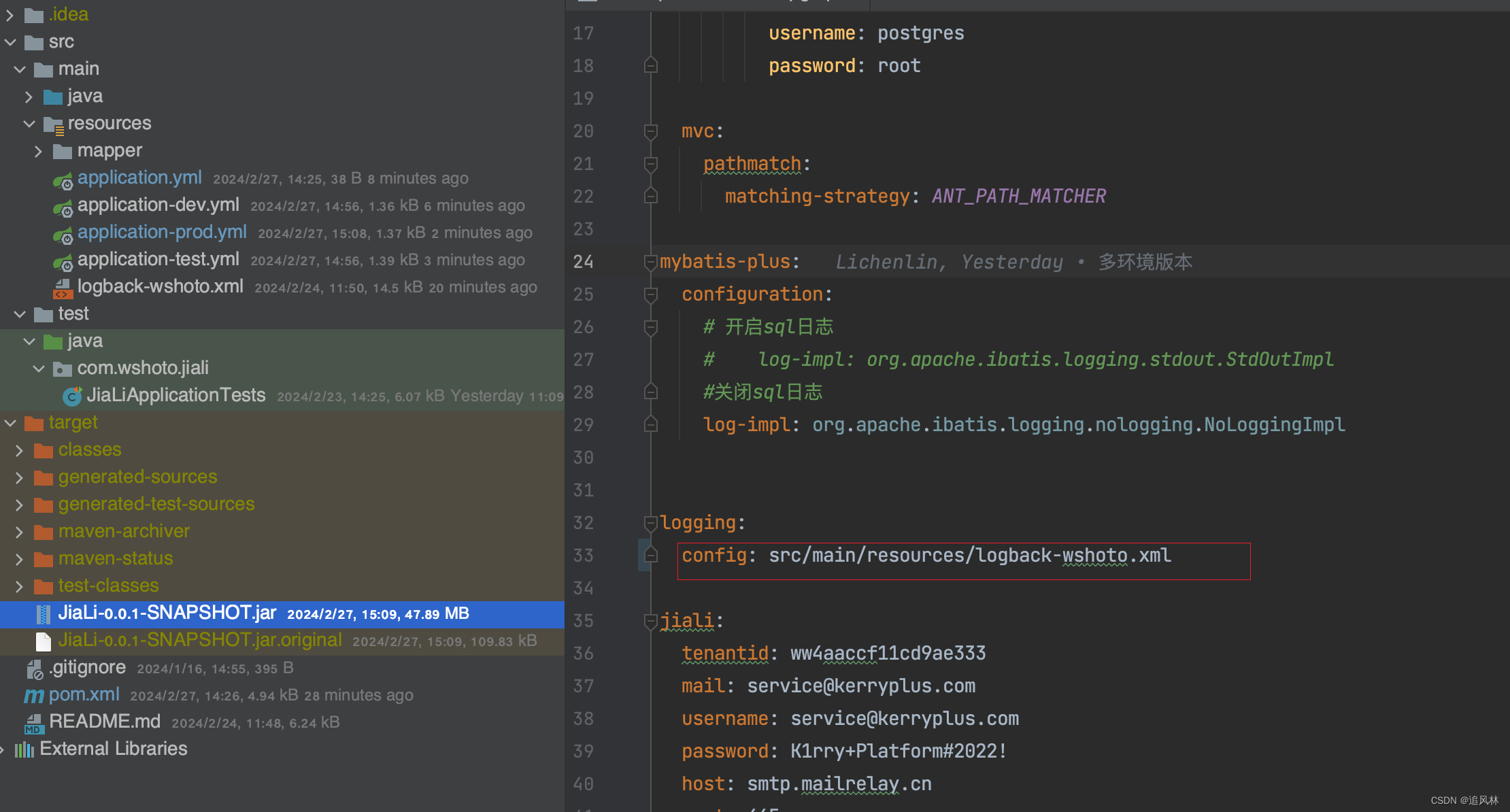This screenshot has height=812, width=1510.
Task: Click the com.wshoto.jiali package icon
Action: (63, 369)
